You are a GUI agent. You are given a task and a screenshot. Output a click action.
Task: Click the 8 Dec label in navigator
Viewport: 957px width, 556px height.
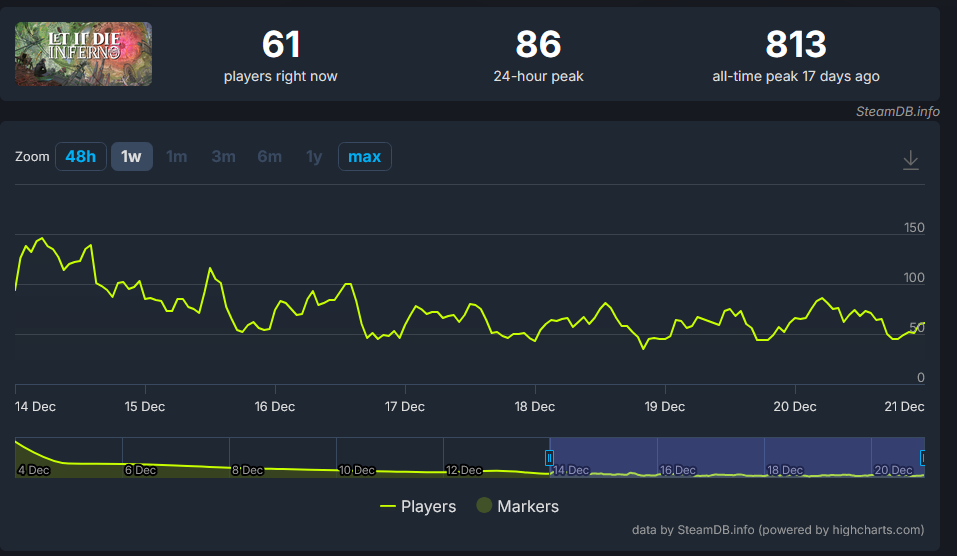(247, 470)
